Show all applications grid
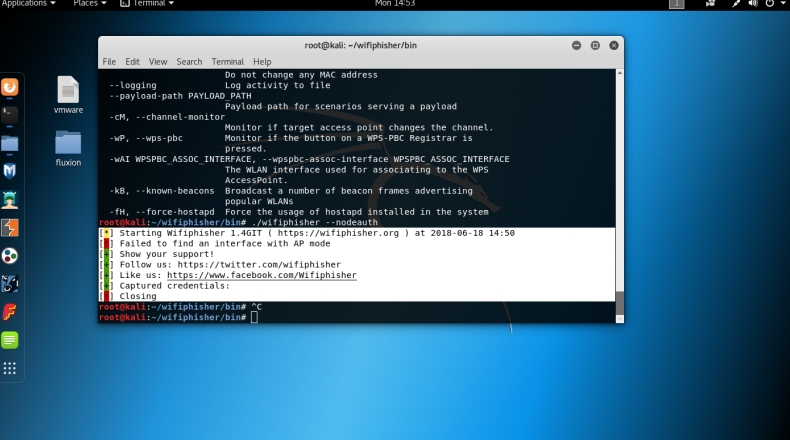The image size is (790, 440). [10, 368]
